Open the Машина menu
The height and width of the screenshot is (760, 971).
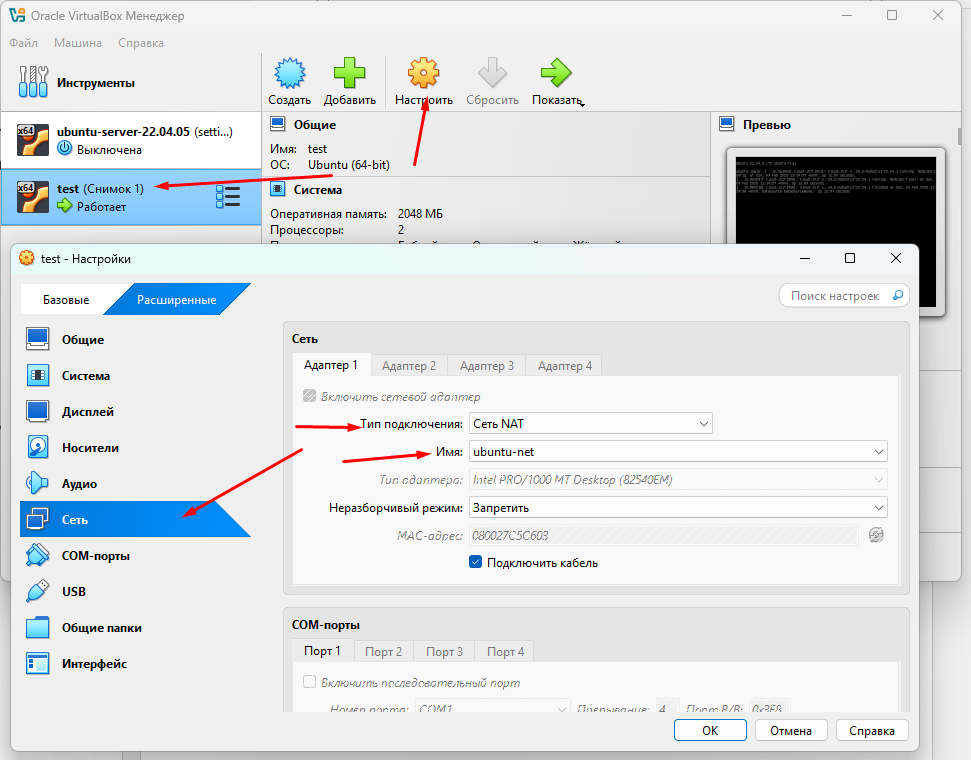click(77, 43)
